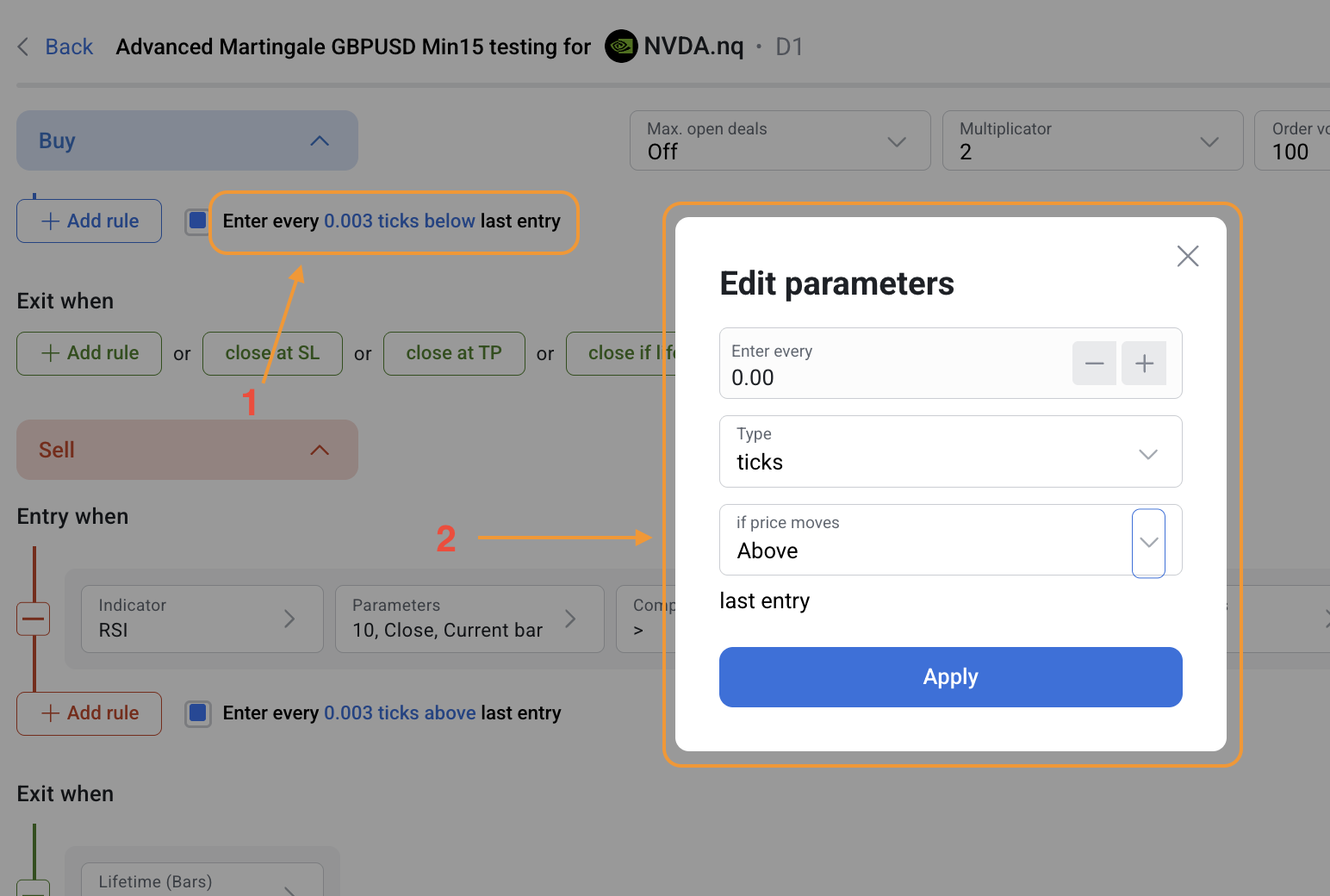Edit '0.003 ticks above' entry parameters
The height and width of the screenshot is (896, 1330).
(400, 713)
